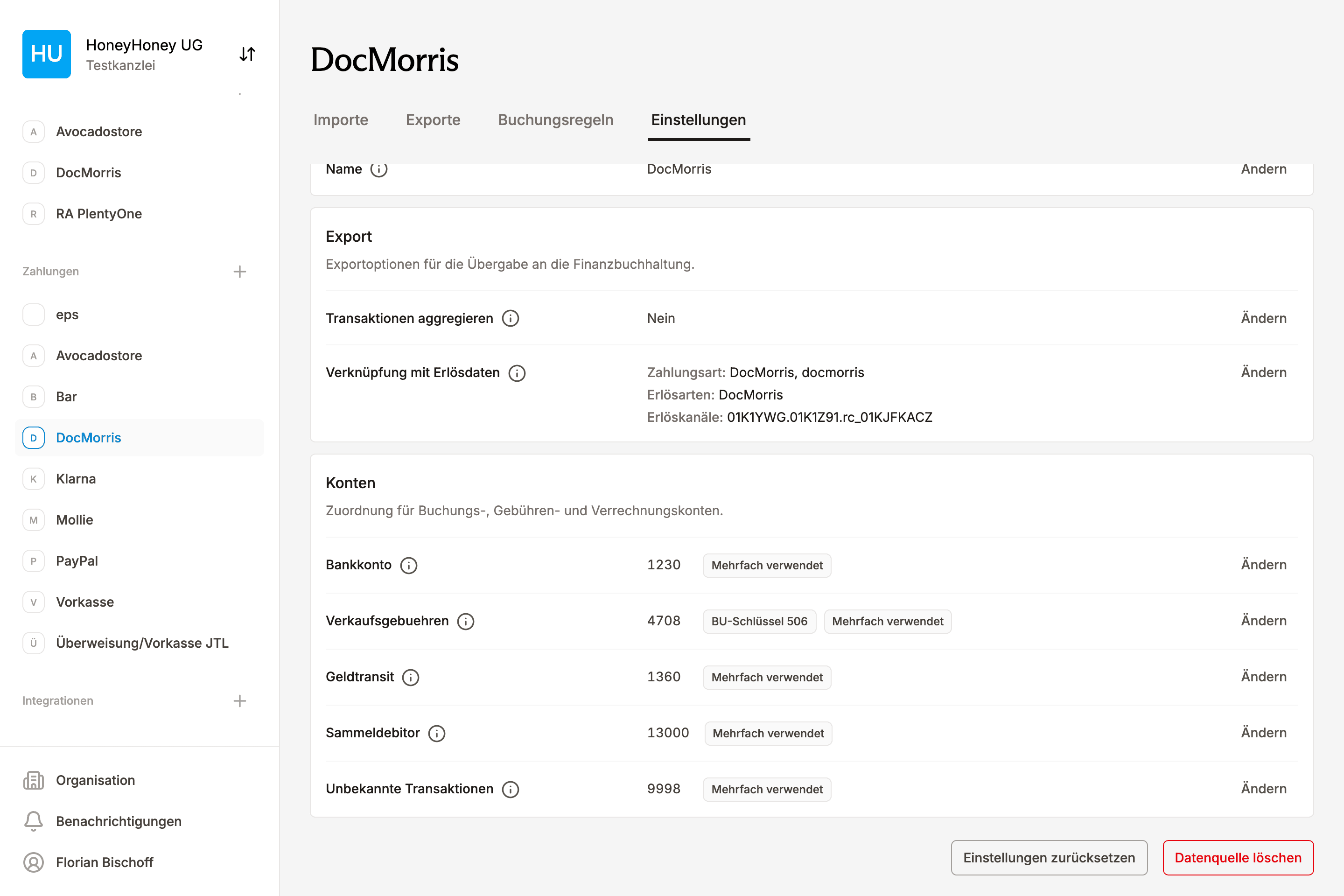
Task: Open Mollie payment source
Action: tap(140, 520)
